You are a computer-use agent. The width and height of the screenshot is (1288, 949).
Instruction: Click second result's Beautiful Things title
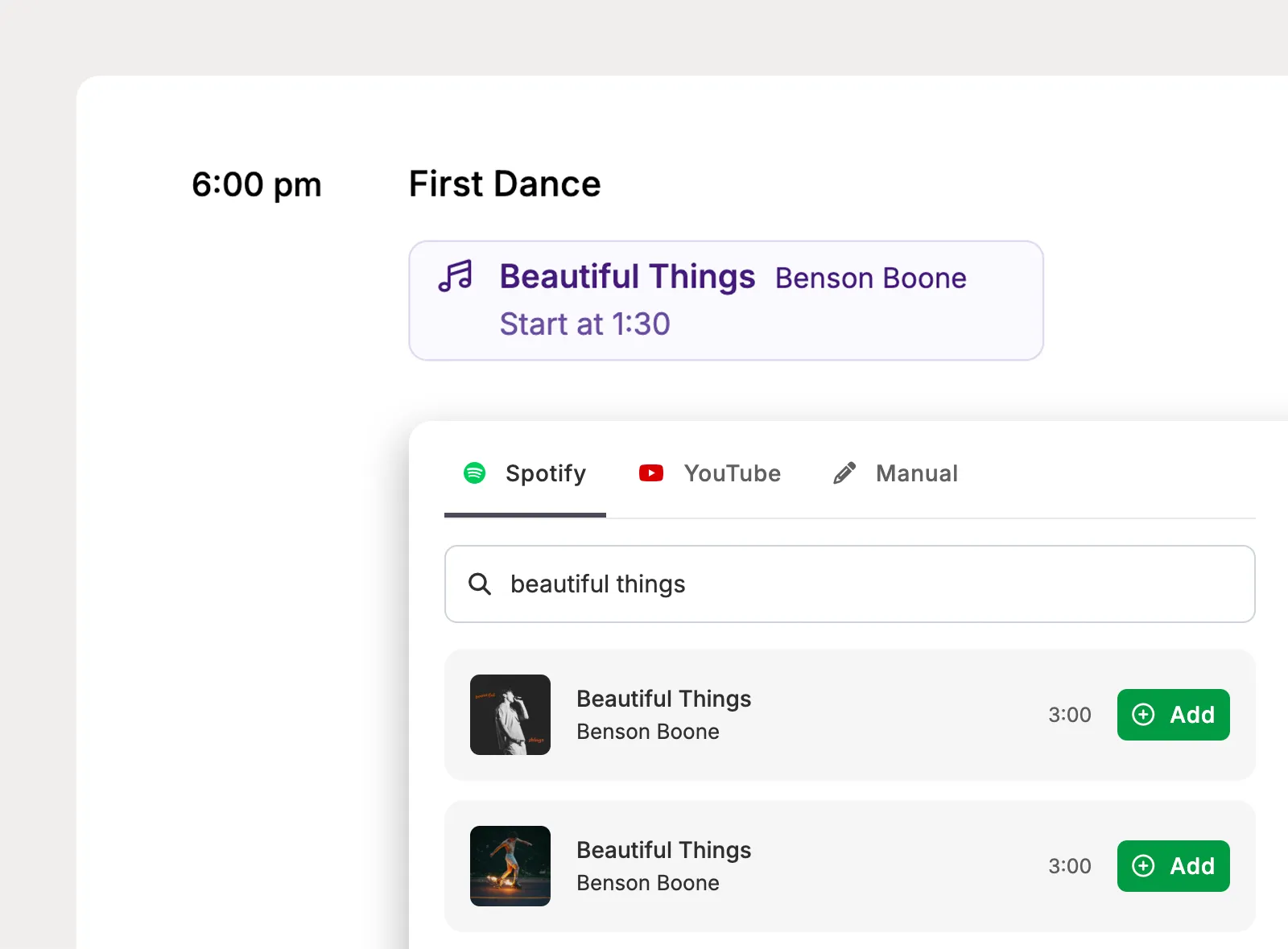click(x=664, y=850)
